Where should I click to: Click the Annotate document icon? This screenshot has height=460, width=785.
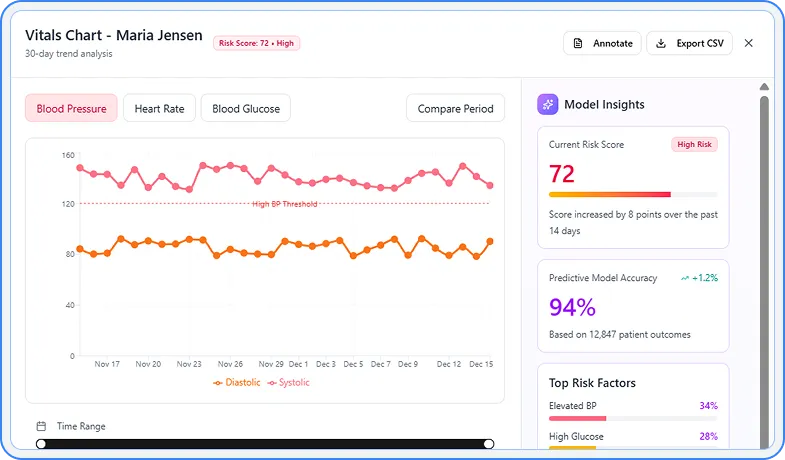[x=579, y=43]
